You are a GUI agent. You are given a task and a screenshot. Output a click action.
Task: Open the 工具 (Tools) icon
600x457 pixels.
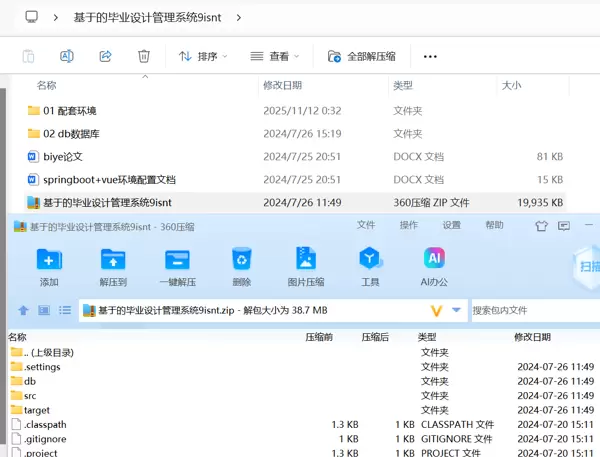point(370,261)
